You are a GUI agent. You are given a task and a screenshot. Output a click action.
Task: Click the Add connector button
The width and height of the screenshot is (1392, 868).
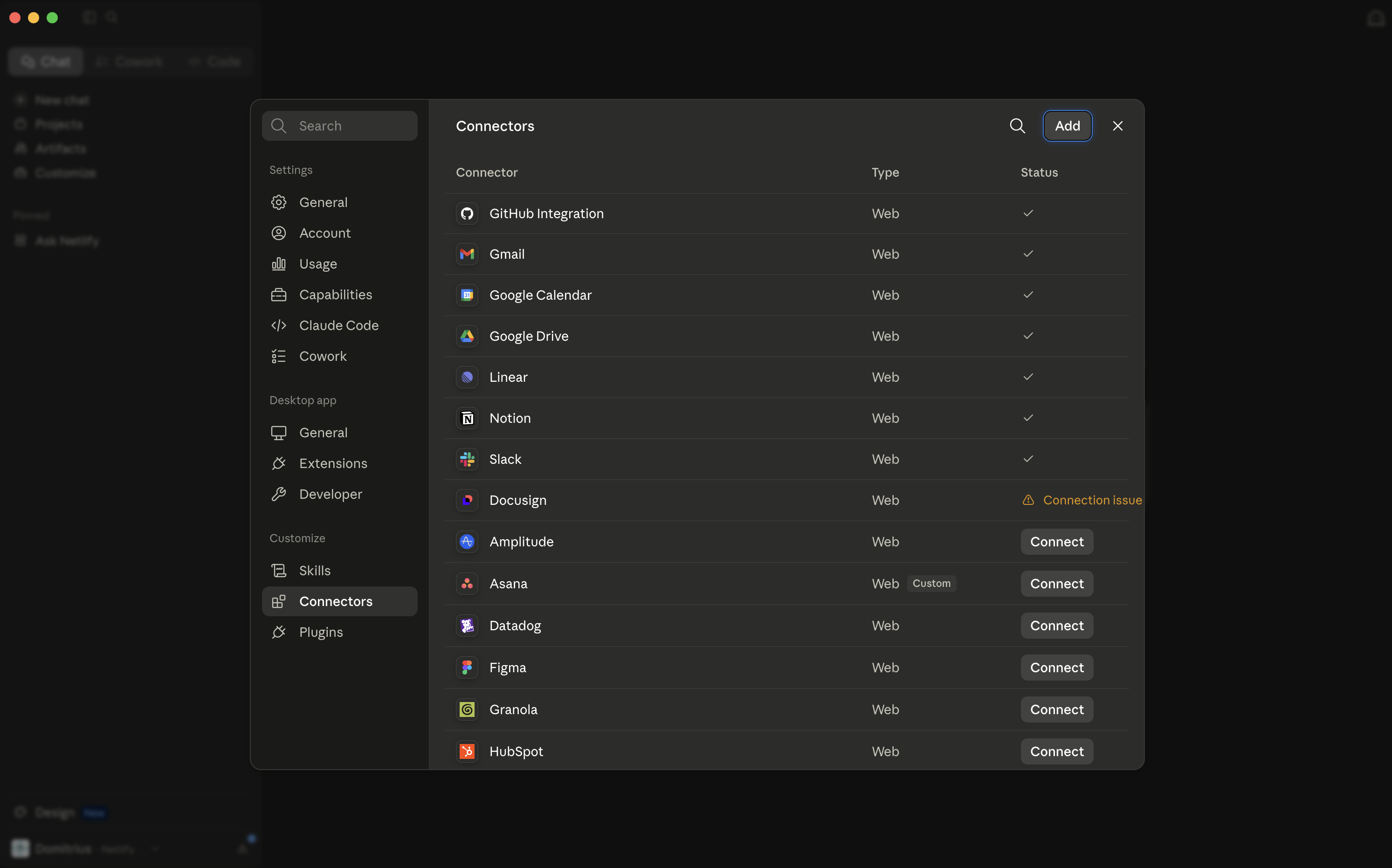pos(1067,126)
